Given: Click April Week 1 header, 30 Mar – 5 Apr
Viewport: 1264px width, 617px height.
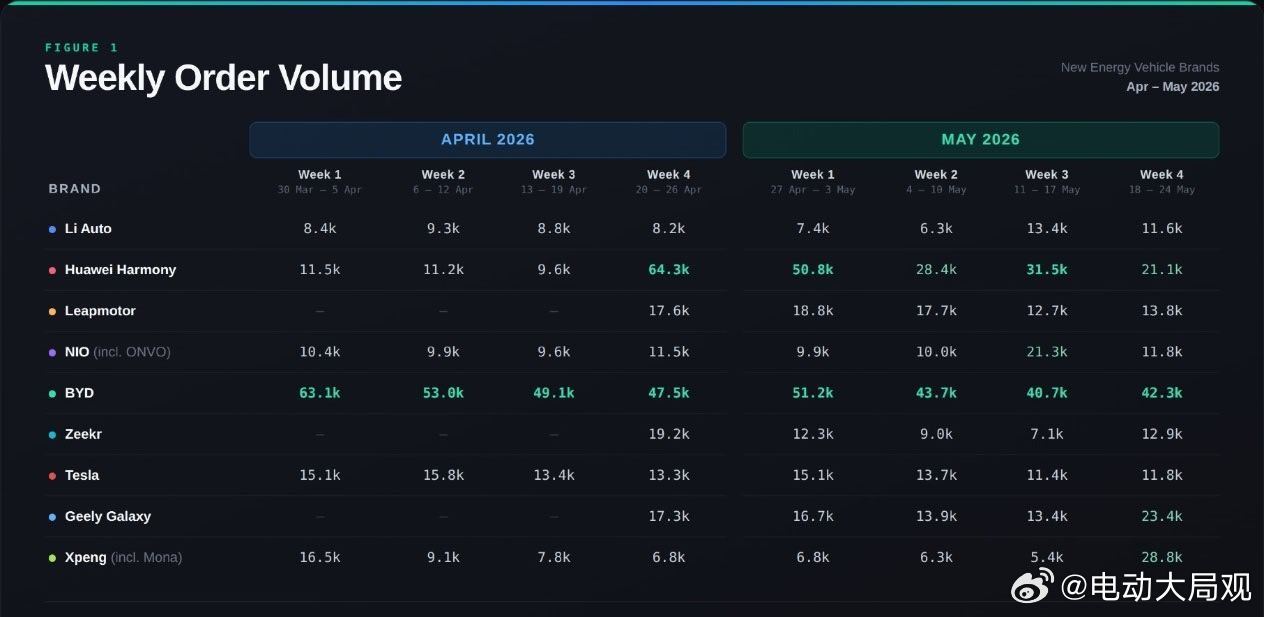Looking at the screenshot, I should tap(320, 181).
